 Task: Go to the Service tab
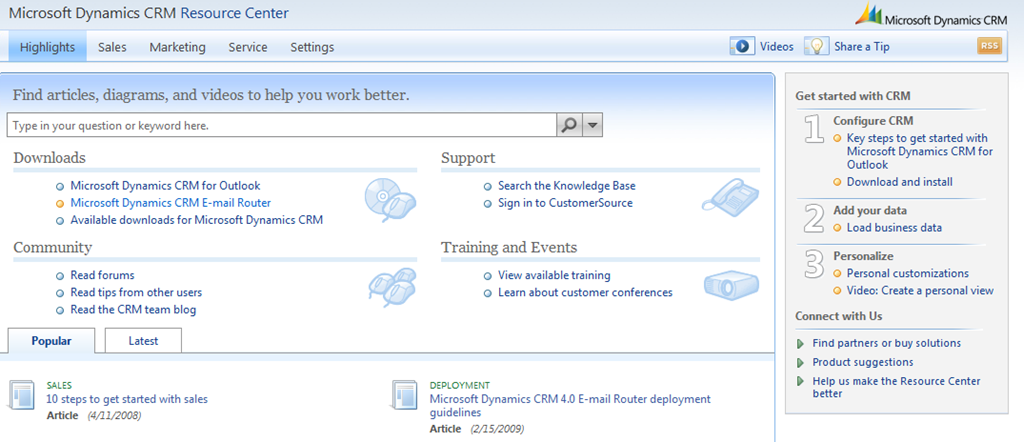pos(248,47)
